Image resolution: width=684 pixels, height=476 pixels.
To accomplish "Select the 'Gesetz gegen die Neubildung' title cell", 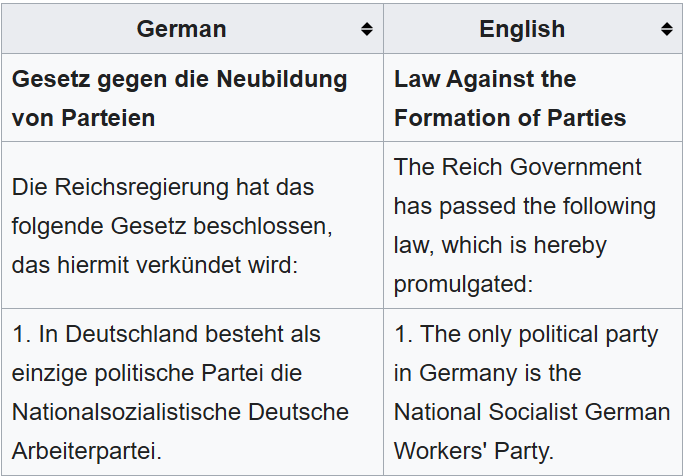I will (x=192, y=98).
